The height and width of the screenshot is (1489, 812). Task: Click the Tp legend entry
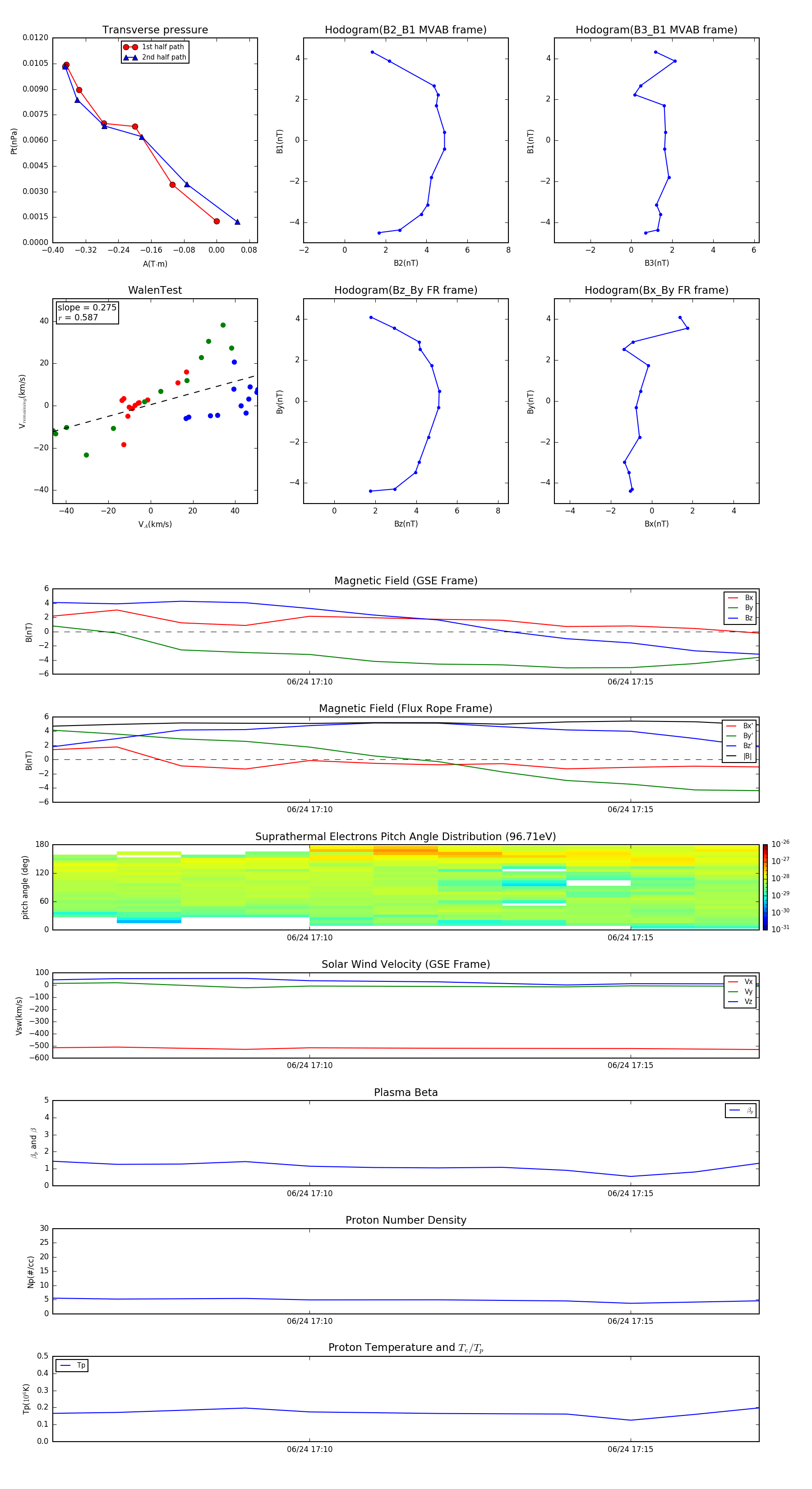pyautogui.click(x=72, y=1365)
